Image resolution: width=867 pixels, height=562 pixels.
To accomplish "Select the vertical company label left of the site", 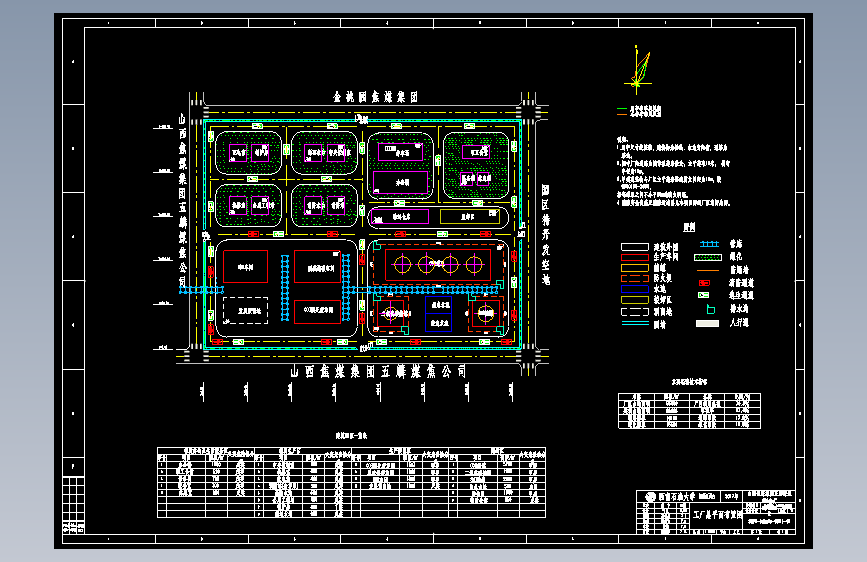I will (x=182, y=200).
